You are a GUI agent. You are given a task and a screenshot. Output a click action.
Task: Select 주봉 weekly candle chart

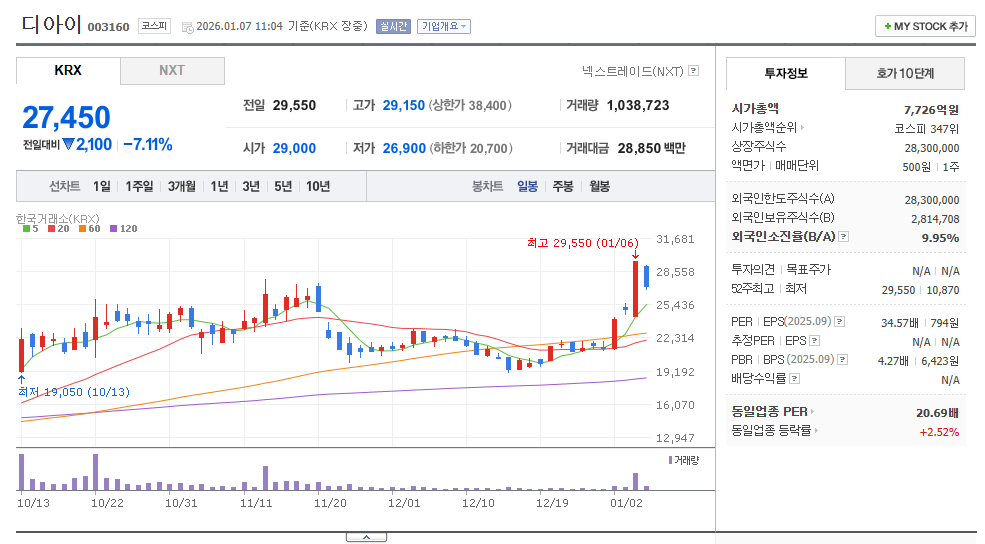pos(563,187)
